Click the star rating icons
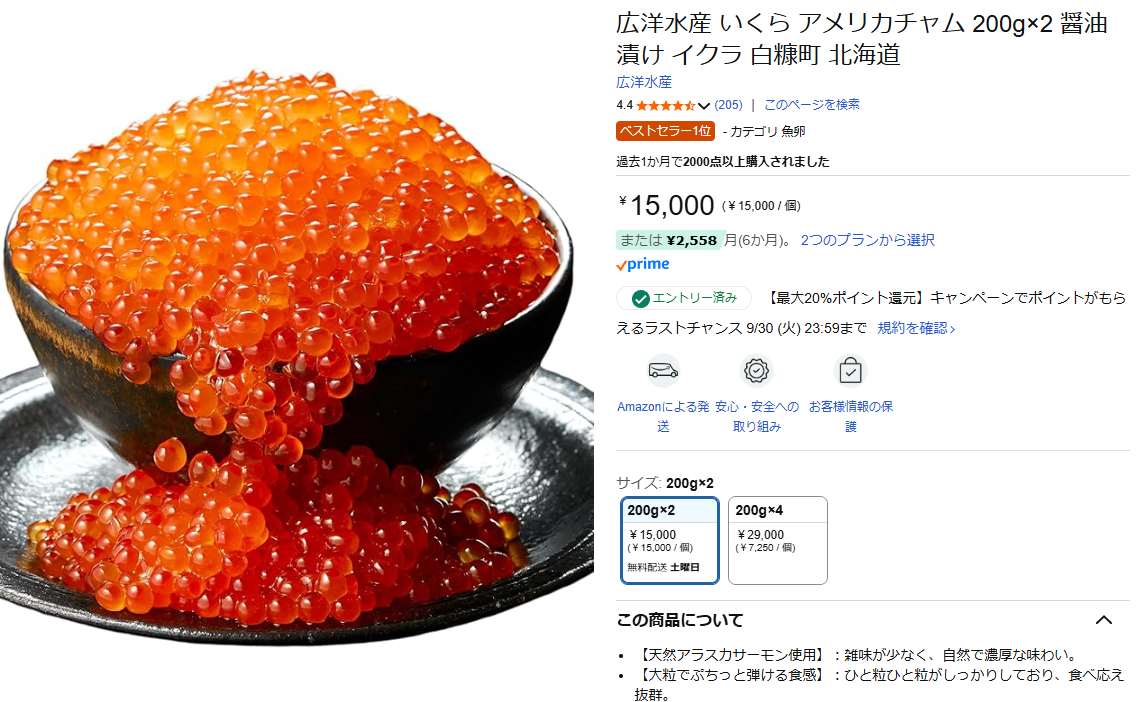Screen dimensions: 1147x702 tap(666, 105)
